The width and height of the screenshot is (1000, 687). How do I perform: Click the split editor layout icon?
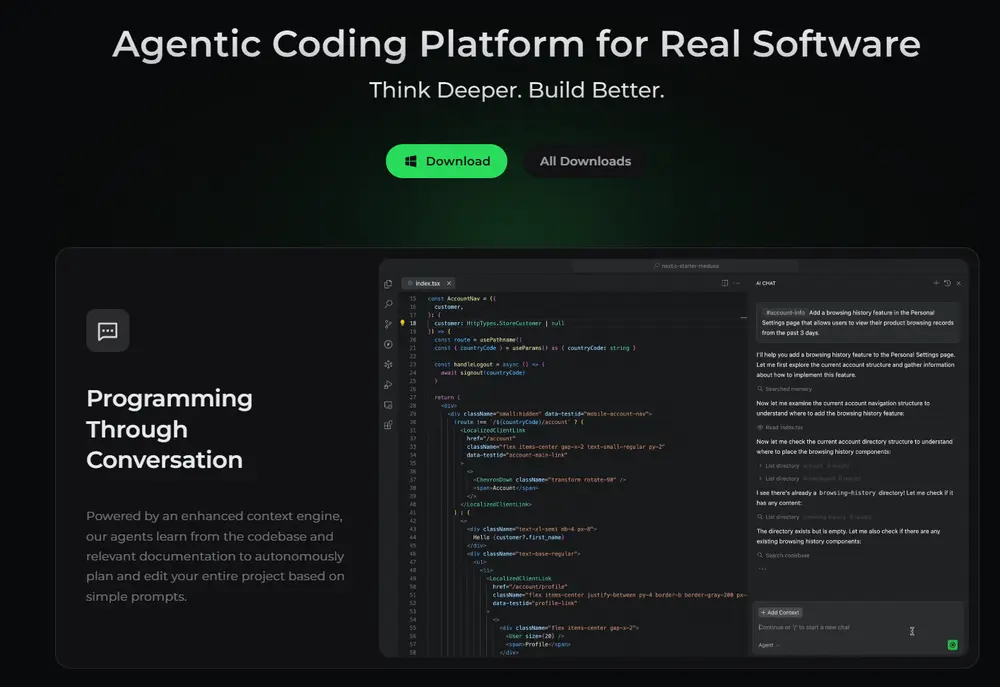tap(725, 284)
